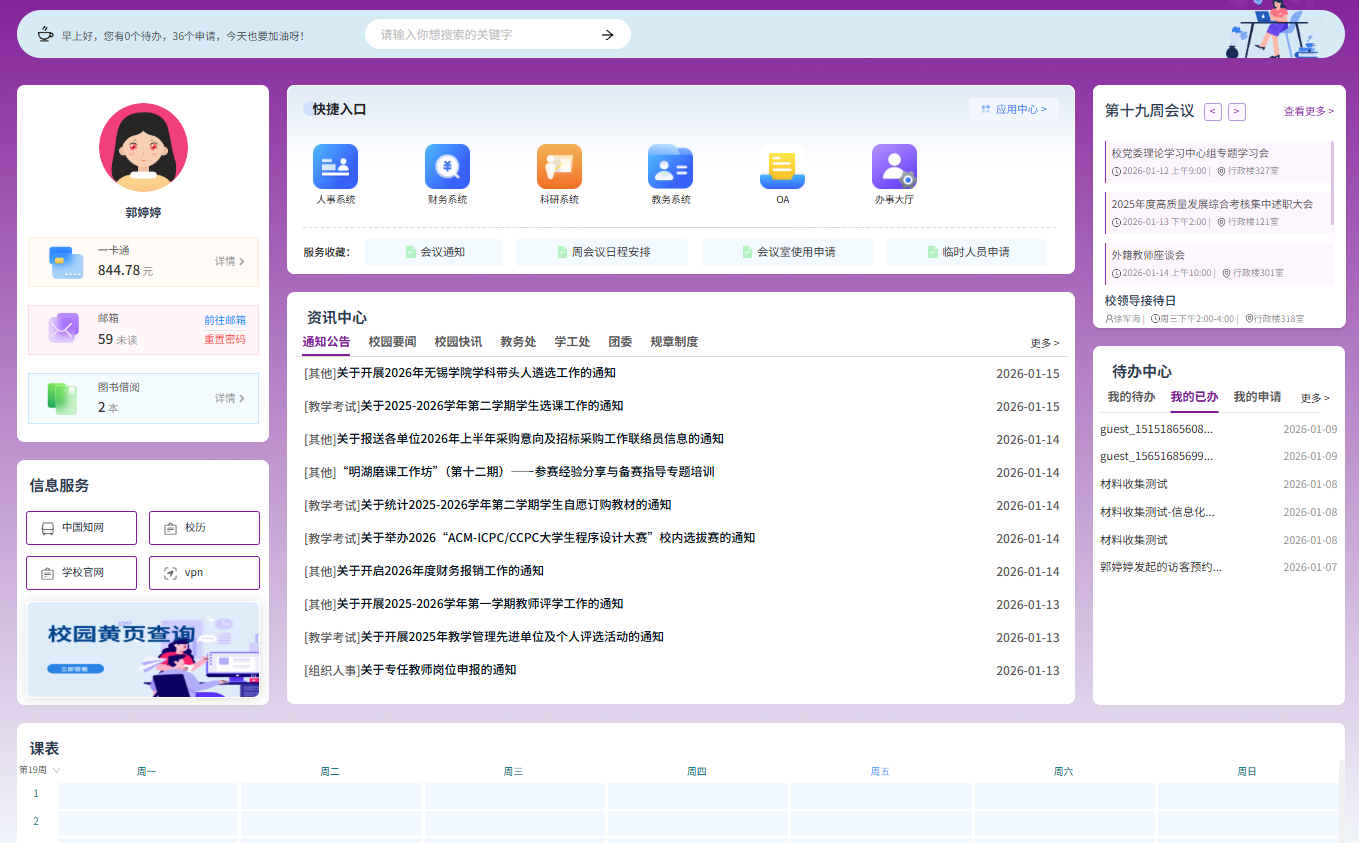Click the search keyword input field
1359x843 pixels.
[480, 35]
